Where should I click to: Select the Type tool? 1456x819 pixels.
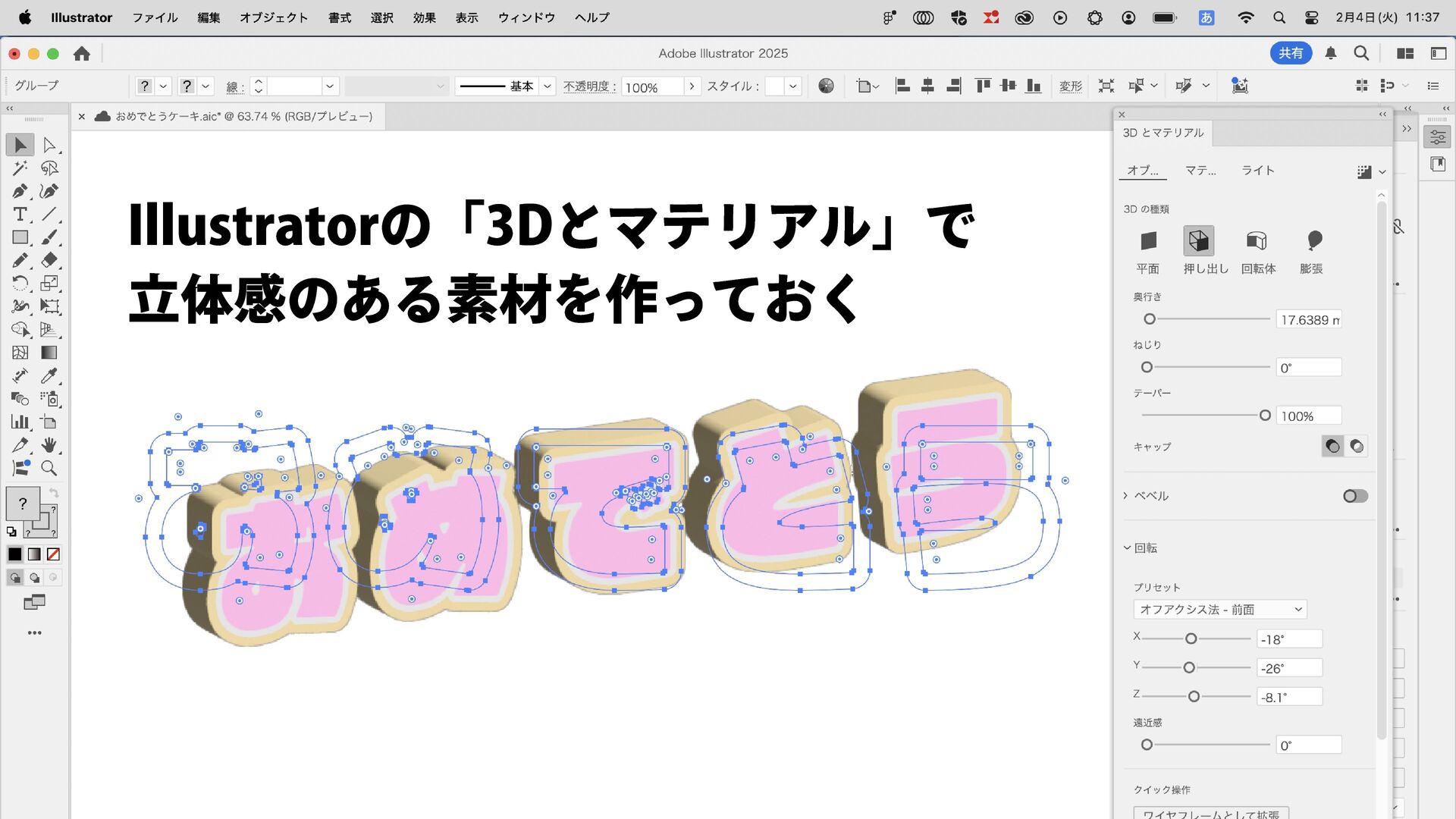pos(20,215)
